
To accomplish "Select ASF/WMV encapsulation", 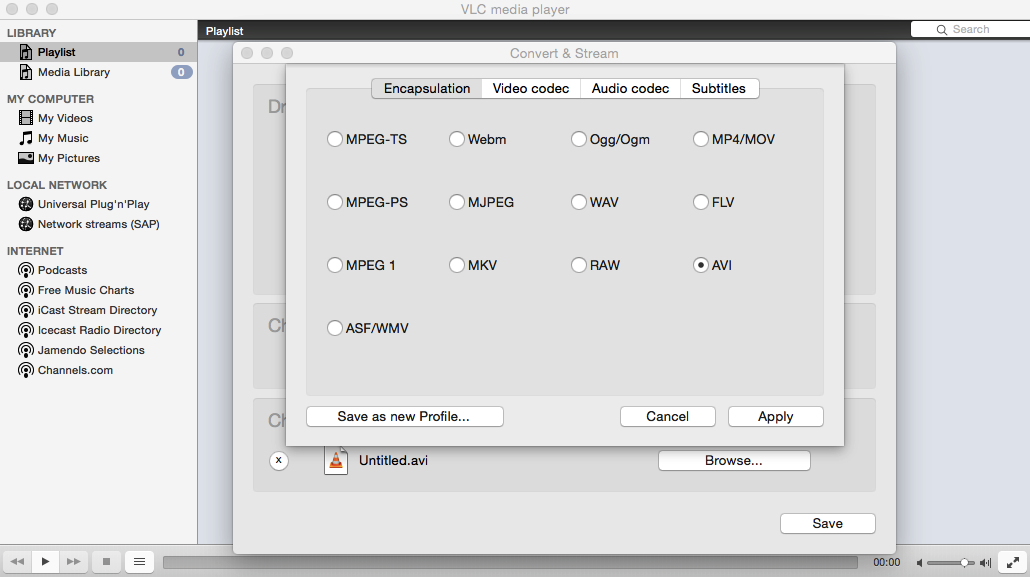I will coord(368,328).
